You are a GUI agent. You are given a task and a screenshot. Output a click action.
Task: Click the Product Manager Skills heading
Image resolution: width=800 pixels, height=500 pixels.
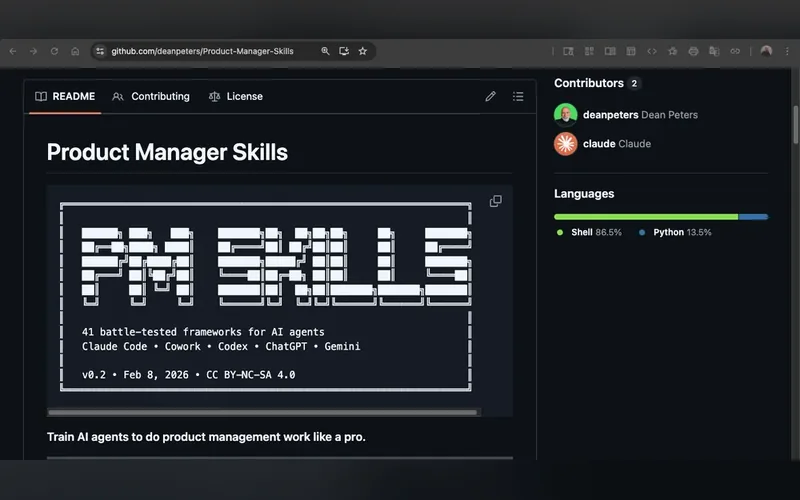167,152
